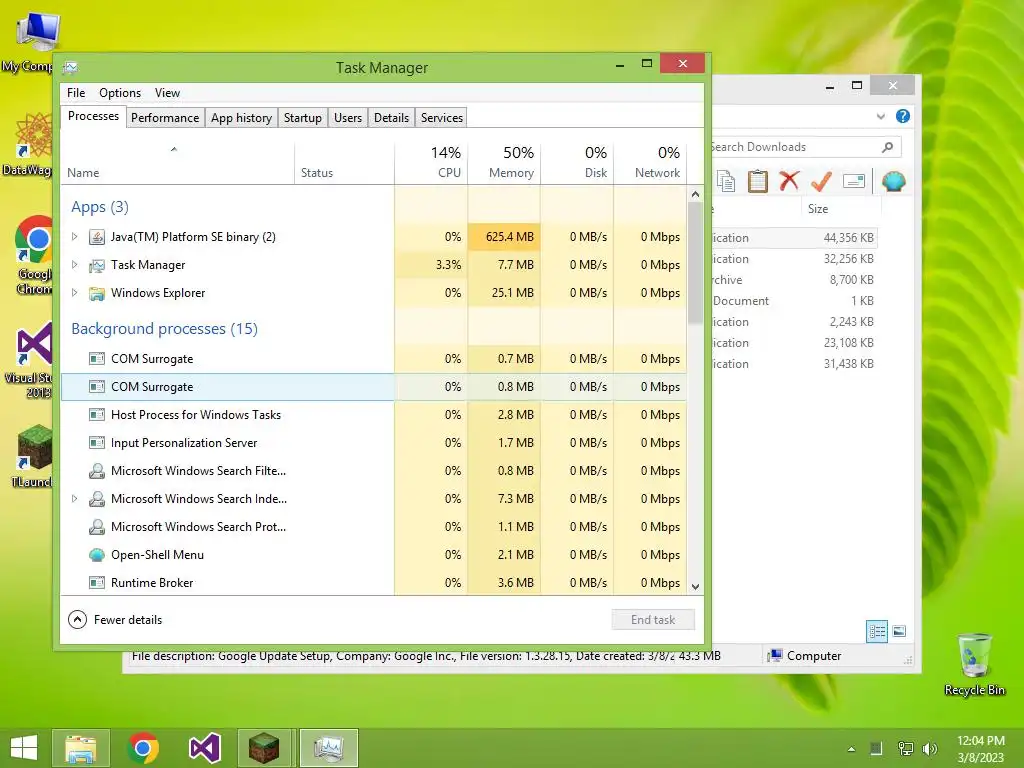The width and height of the screenshot is (1024, 768).
Task: Click the clock showing 12:04 PM
Action: point(980,741)
